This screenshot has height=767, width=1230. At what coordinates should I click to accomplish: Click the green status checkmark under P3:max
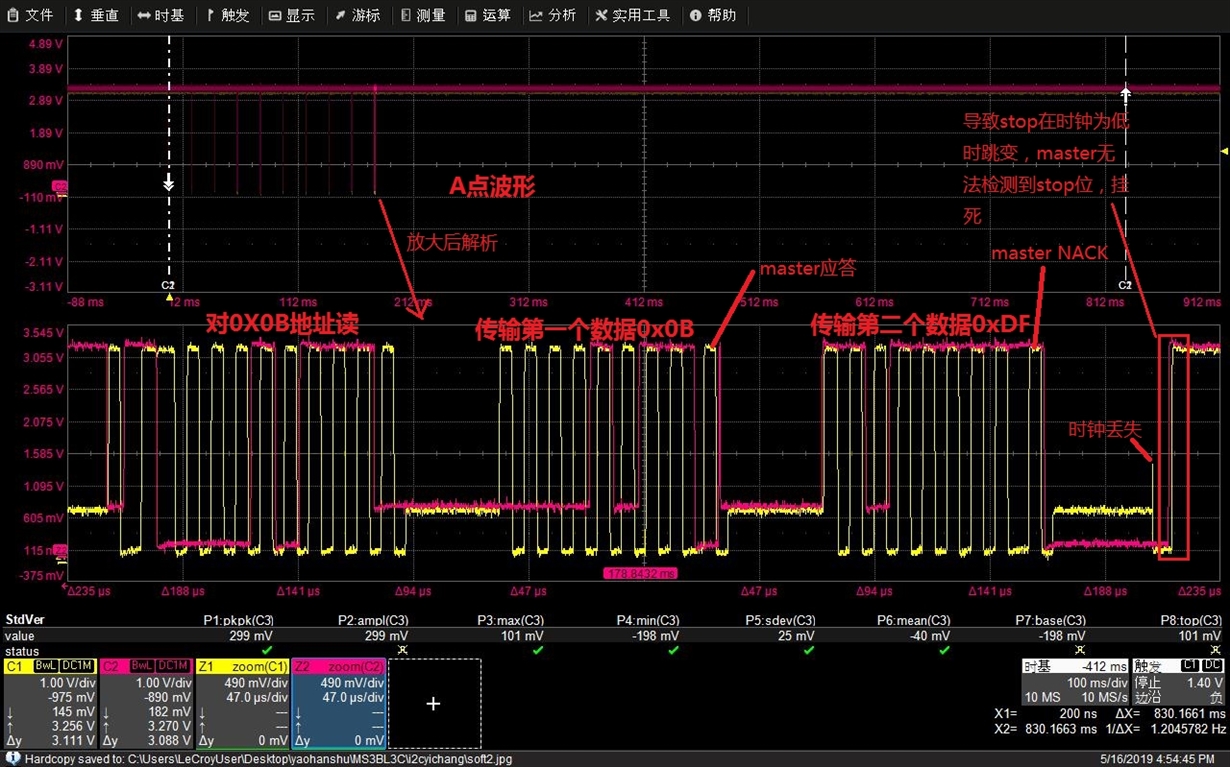(x=538, y=651)
